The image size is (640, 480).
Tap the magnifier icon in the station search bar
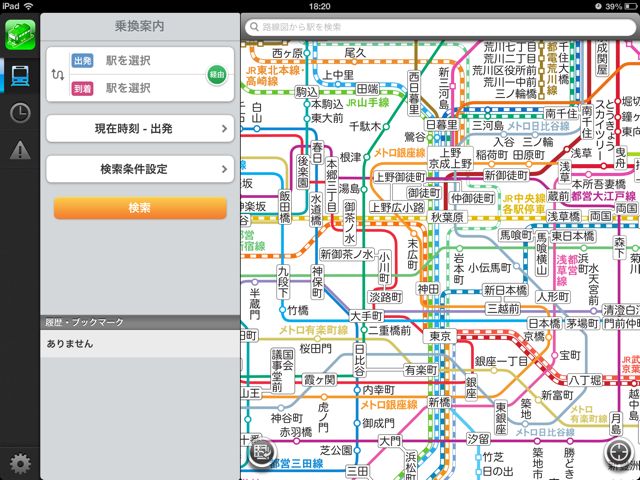(254, 27)
